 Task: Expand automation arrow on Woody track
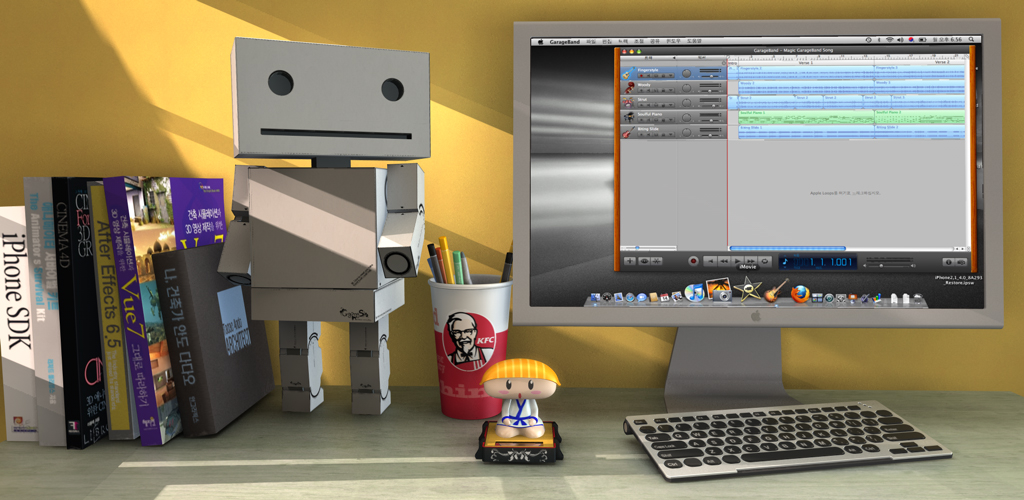pyautogui.click(x=671, y=90)
